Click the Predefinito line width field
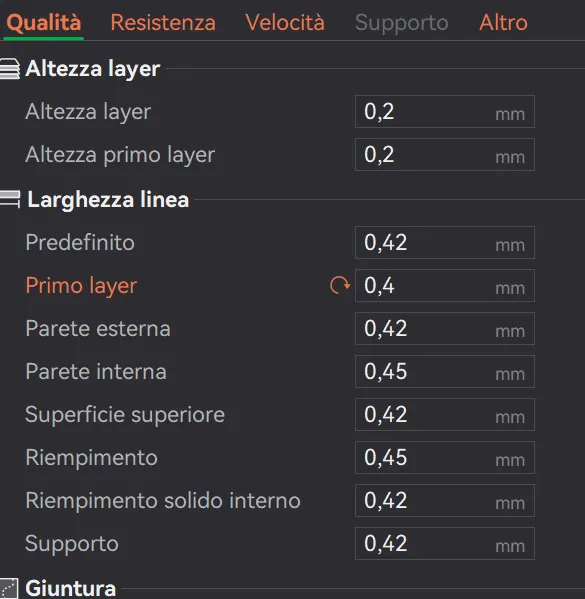This screenshot has height=599, width=585. (x=445, y=243)
